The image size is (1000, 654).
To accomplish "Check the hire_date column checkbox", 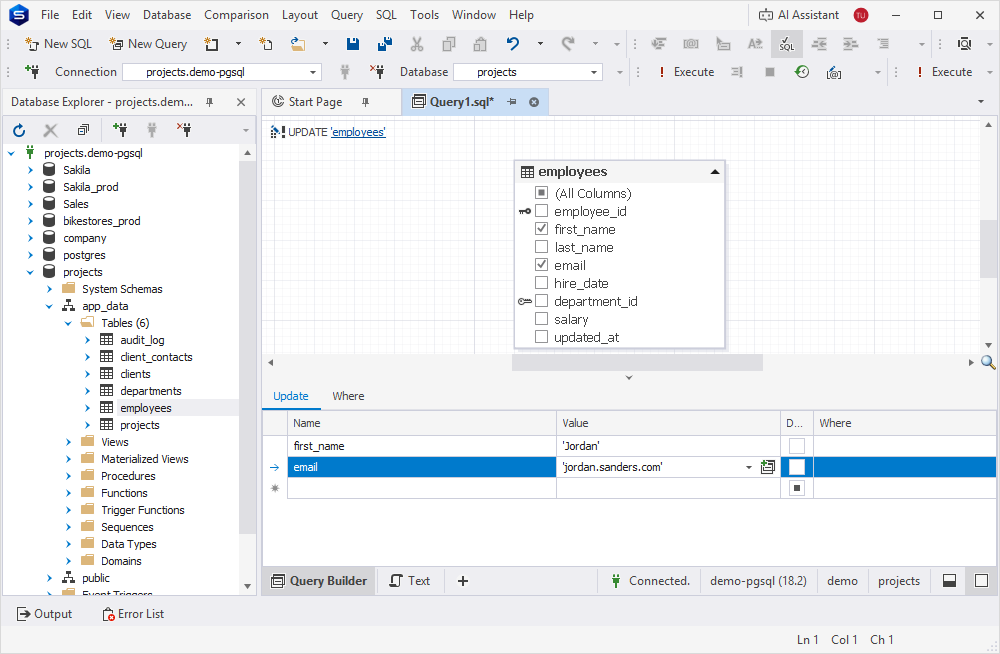I will pos(541,282).
